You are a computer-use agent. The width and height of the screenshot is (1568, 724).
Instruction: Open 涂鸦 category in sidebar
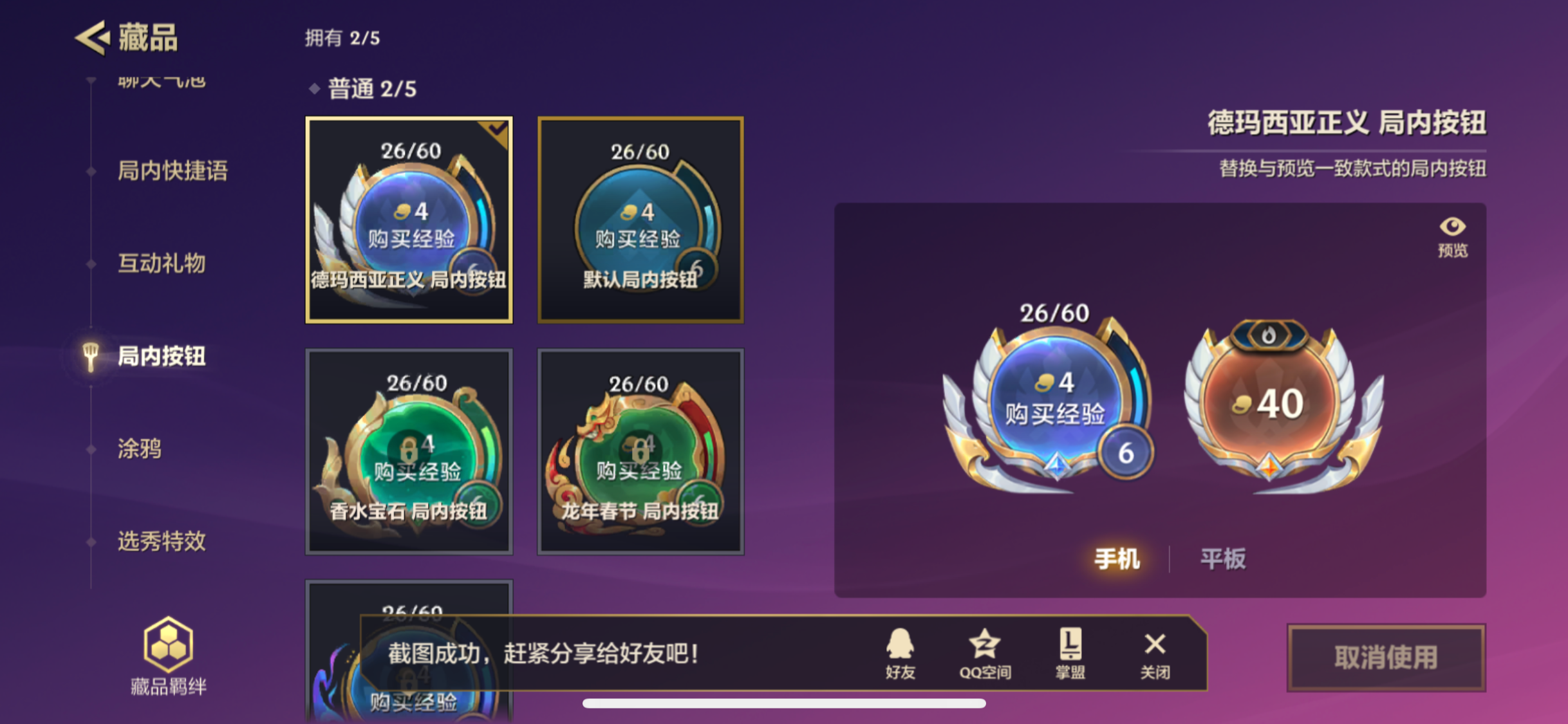(140, 449)
